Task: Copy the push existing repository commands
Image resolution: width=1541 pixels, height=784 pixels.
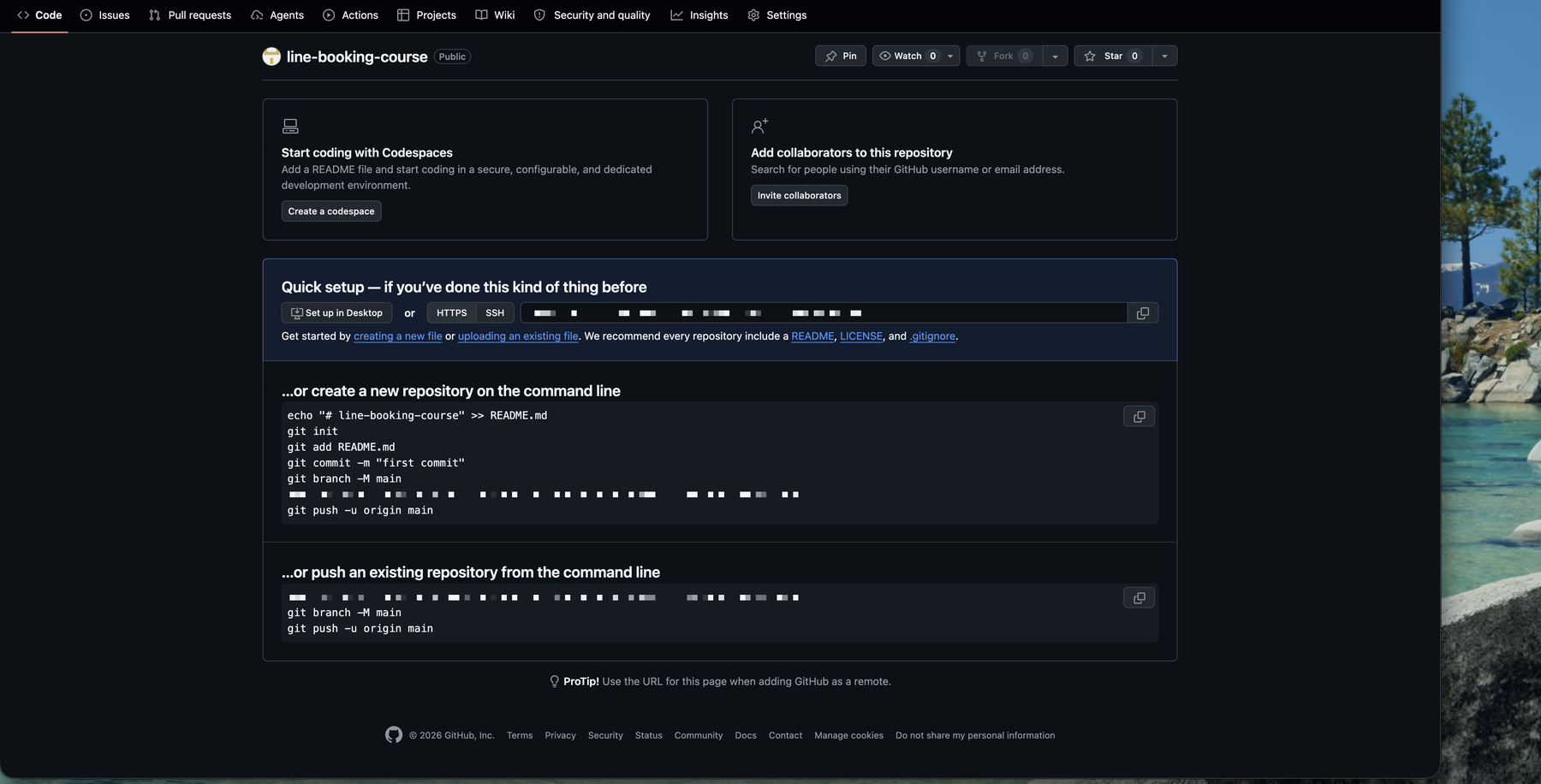Action: [x=1139, y=598]
